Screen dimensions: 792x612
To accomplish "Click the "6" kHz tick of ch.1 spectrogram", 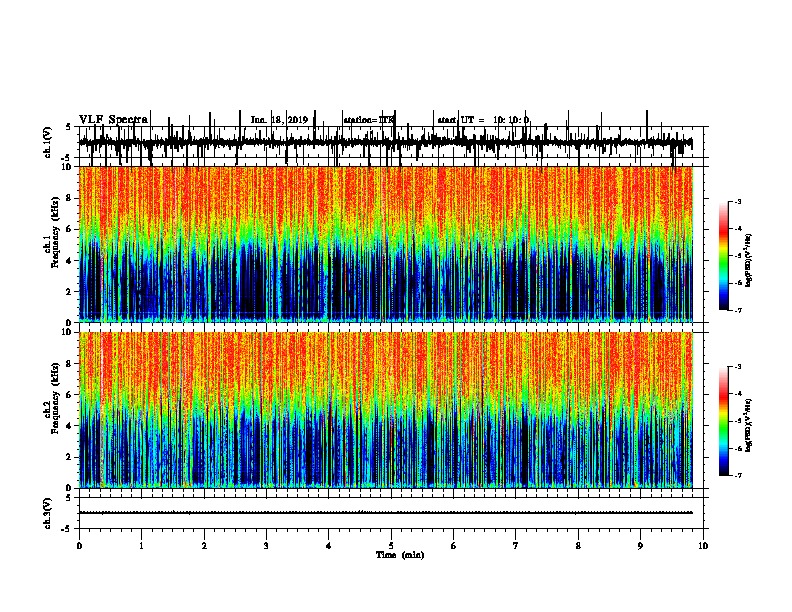I will click(69, 229).
